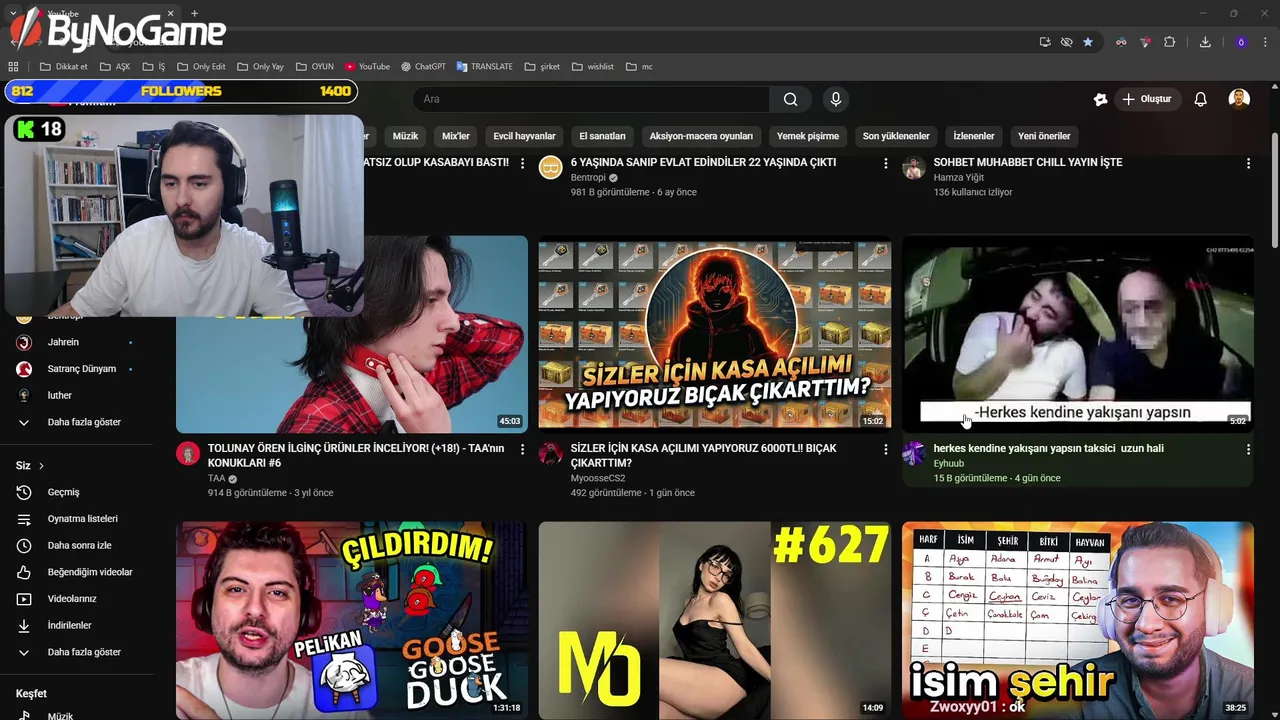Click the red-dot extension icon
This screenshot has height=720, width=1280.
tap(1145, 42)
